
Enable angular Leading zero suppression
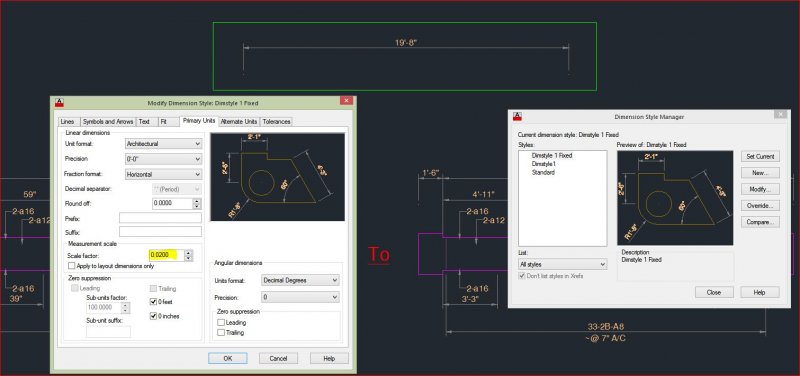[x=221, y=322]
